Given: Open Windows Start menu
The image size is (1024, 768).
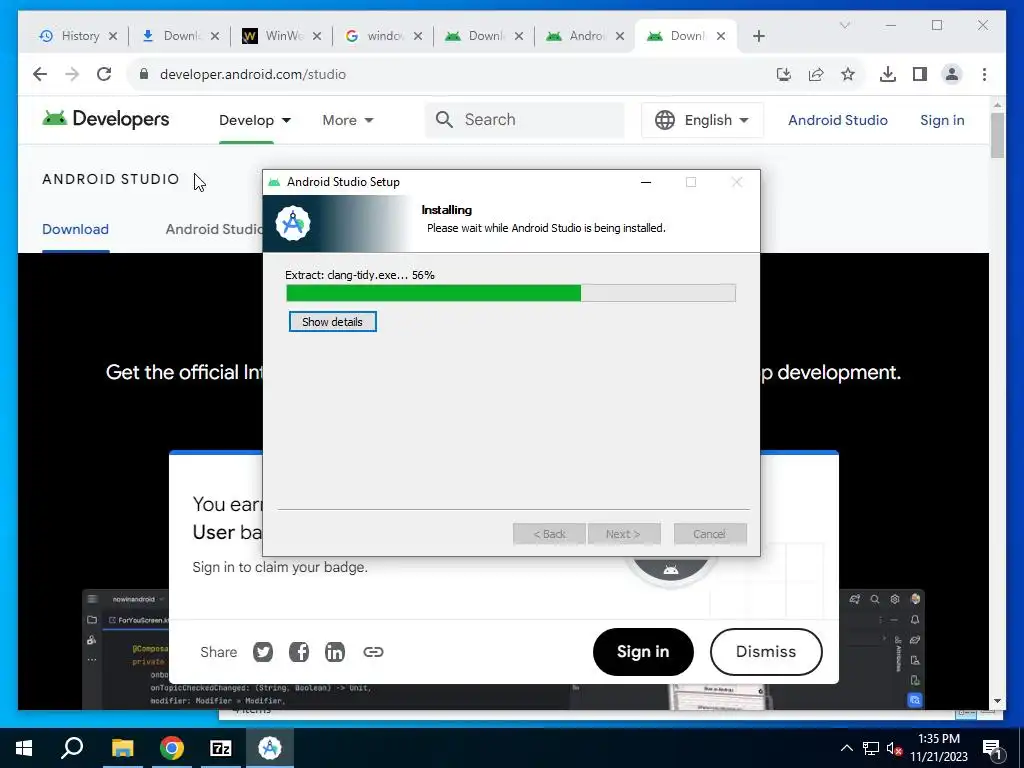Looking at the screenshot, I should 24,748.
